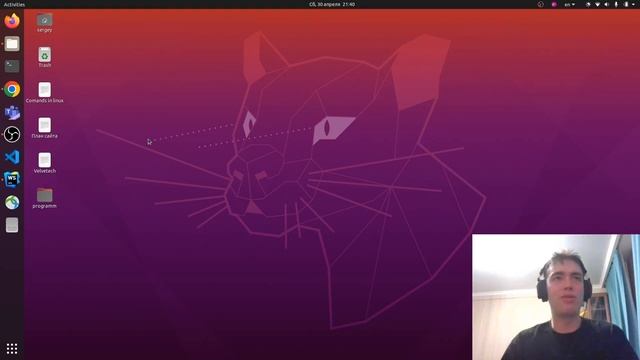Select the Comands in linux file

pyautogui.click(x=44, y=92)
